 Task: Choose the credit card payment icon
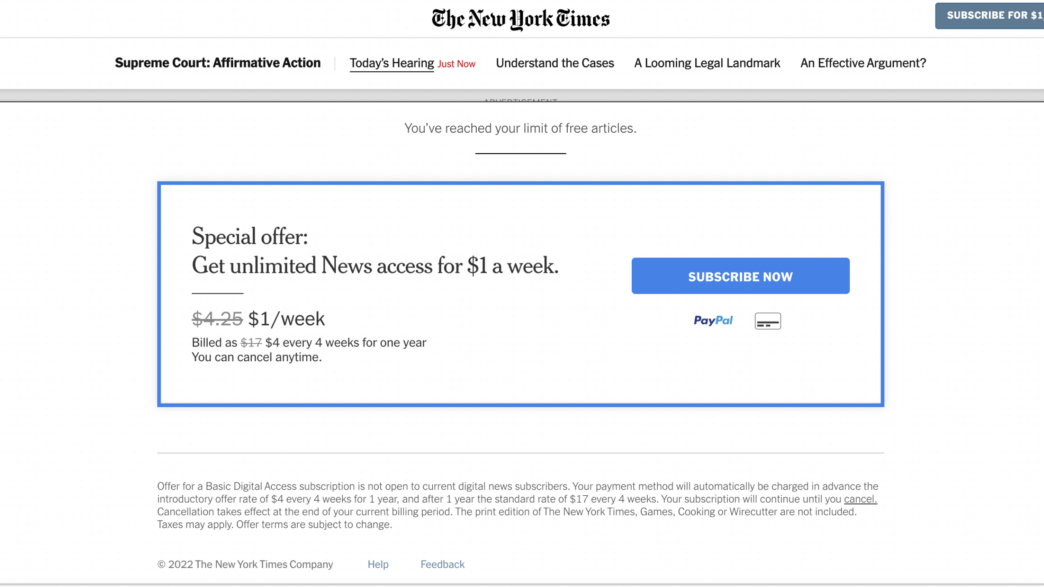[x=768, y=321]
